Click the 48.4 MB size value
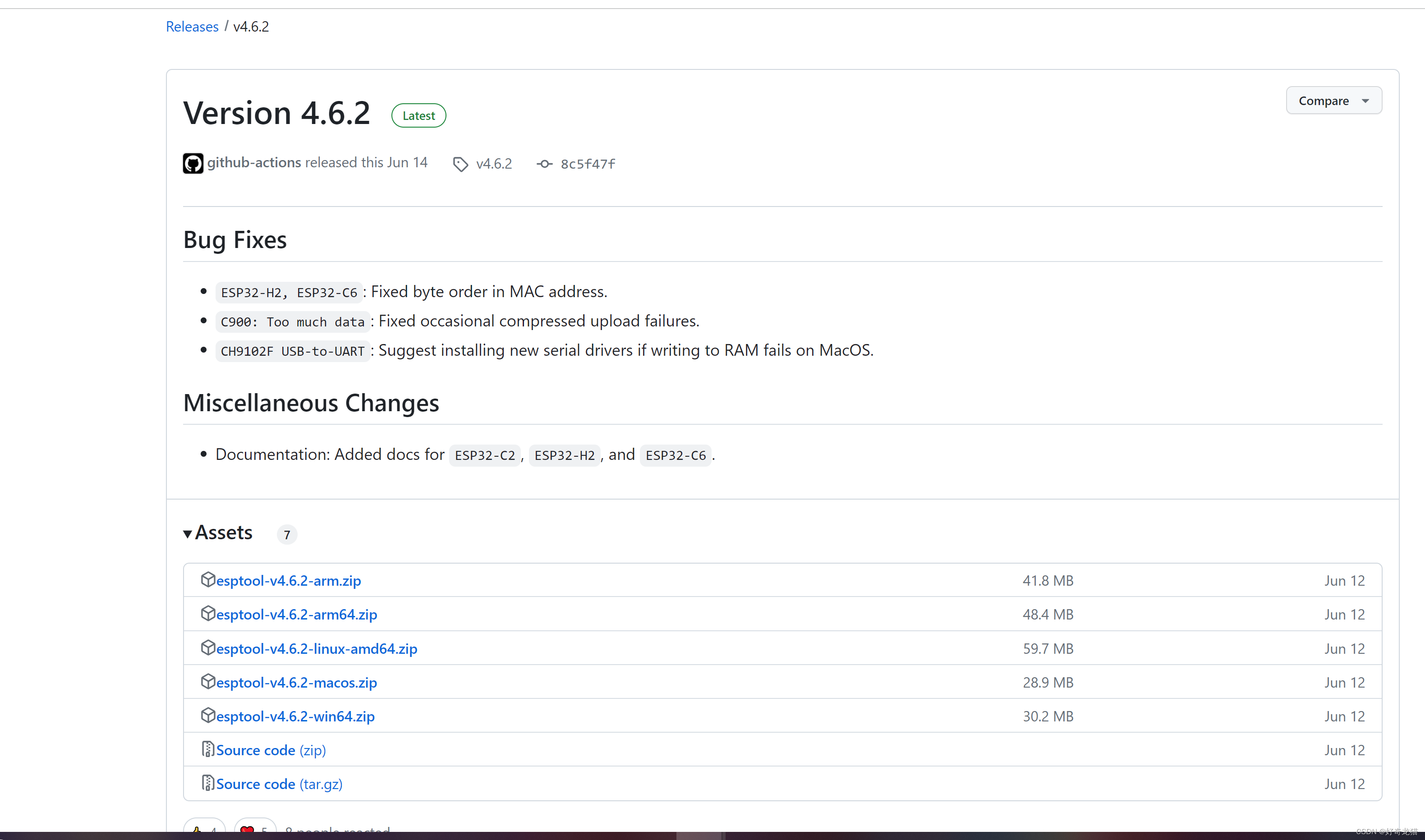1425x840 pixels. click(x=1048, y=615)
